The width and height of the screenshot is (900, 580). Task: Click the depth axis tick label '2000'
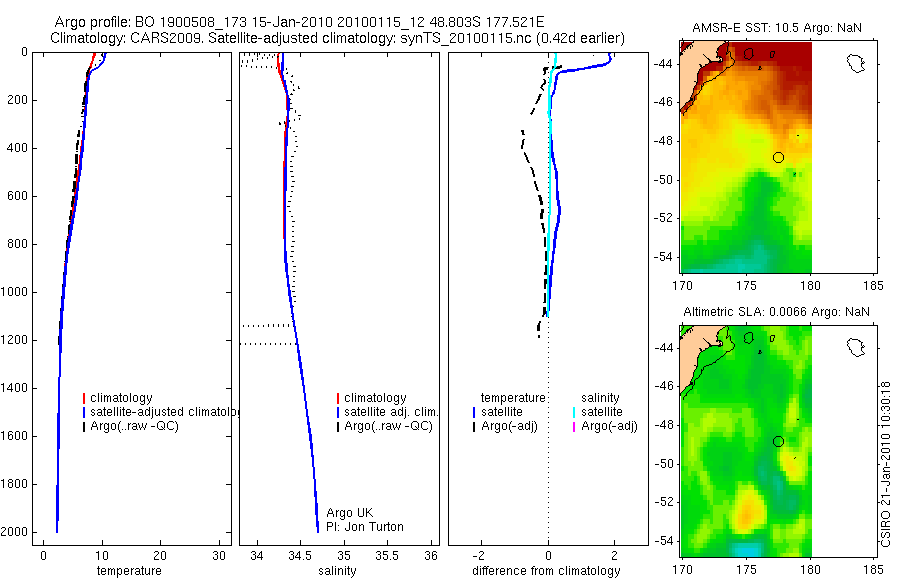pyautogui.click(x=16, y=532)
